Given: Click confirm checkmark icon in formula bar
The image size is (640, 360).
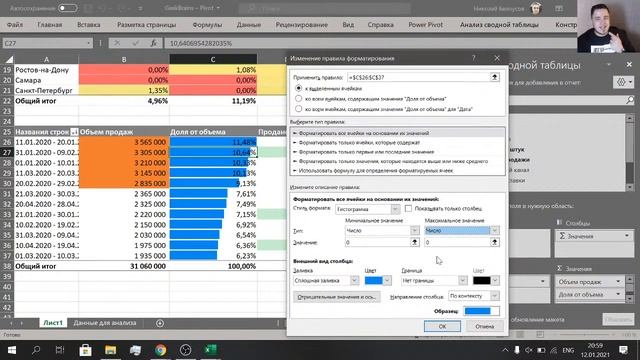Looking at the screenshot, I should click(x=135, y=43).
